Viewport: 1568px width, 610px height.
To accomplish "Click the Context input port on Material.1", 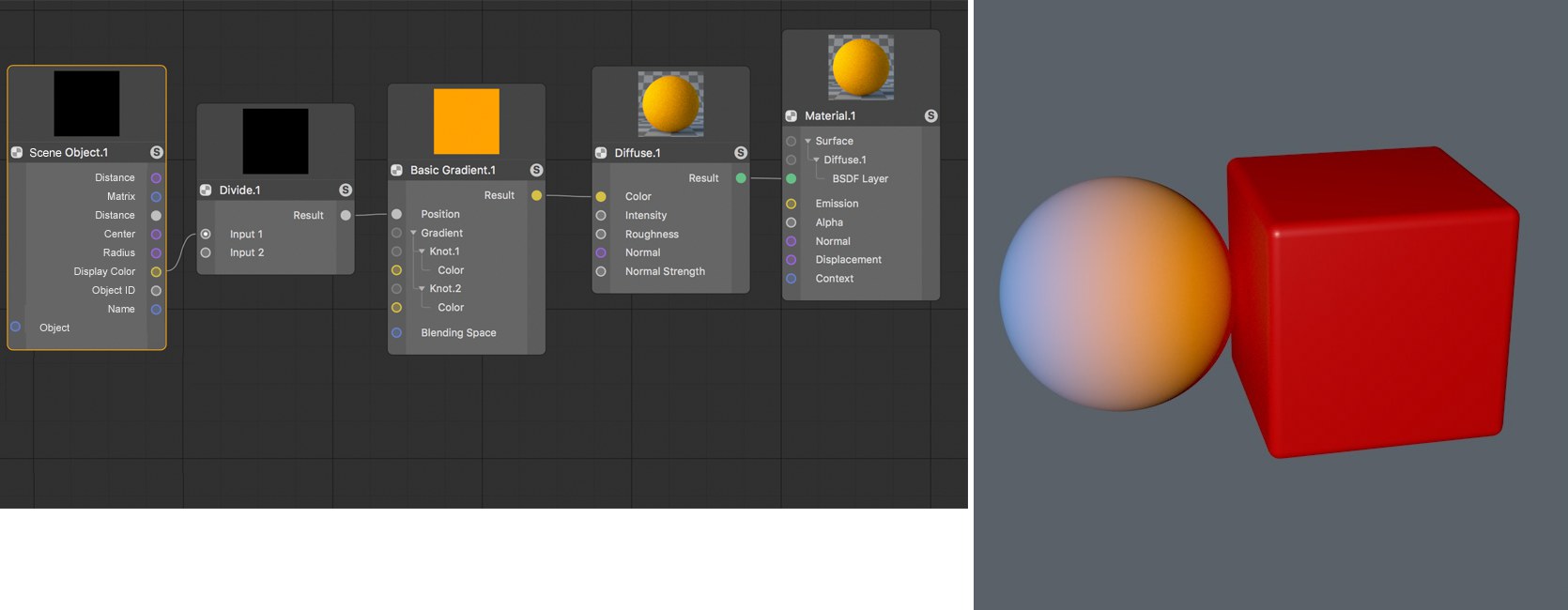I will click(x=792, y=279).
